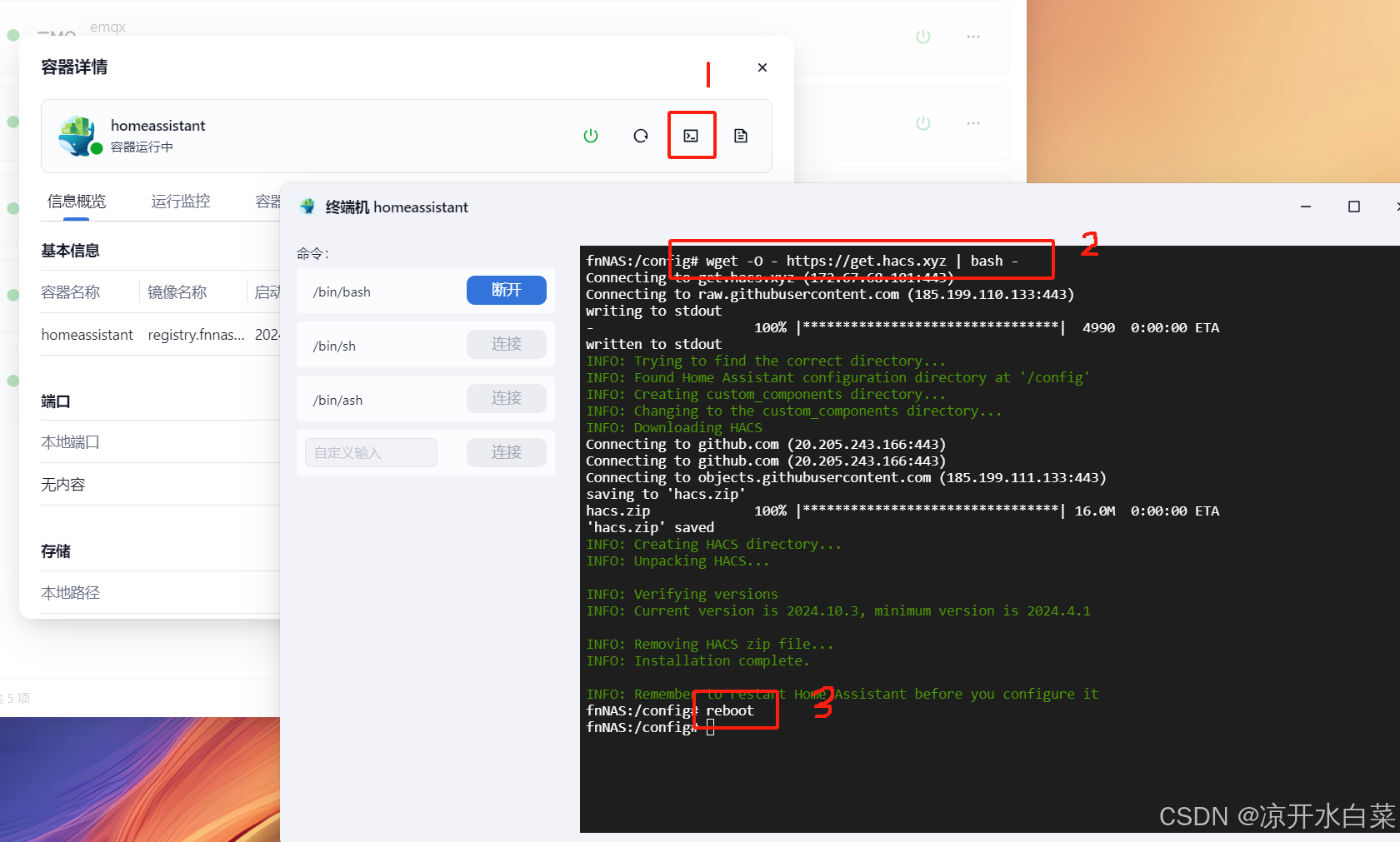This screenshot has width=1400, height=842.
Task: Click the green running status dot on homeassistant
Action: pos(97,148)
